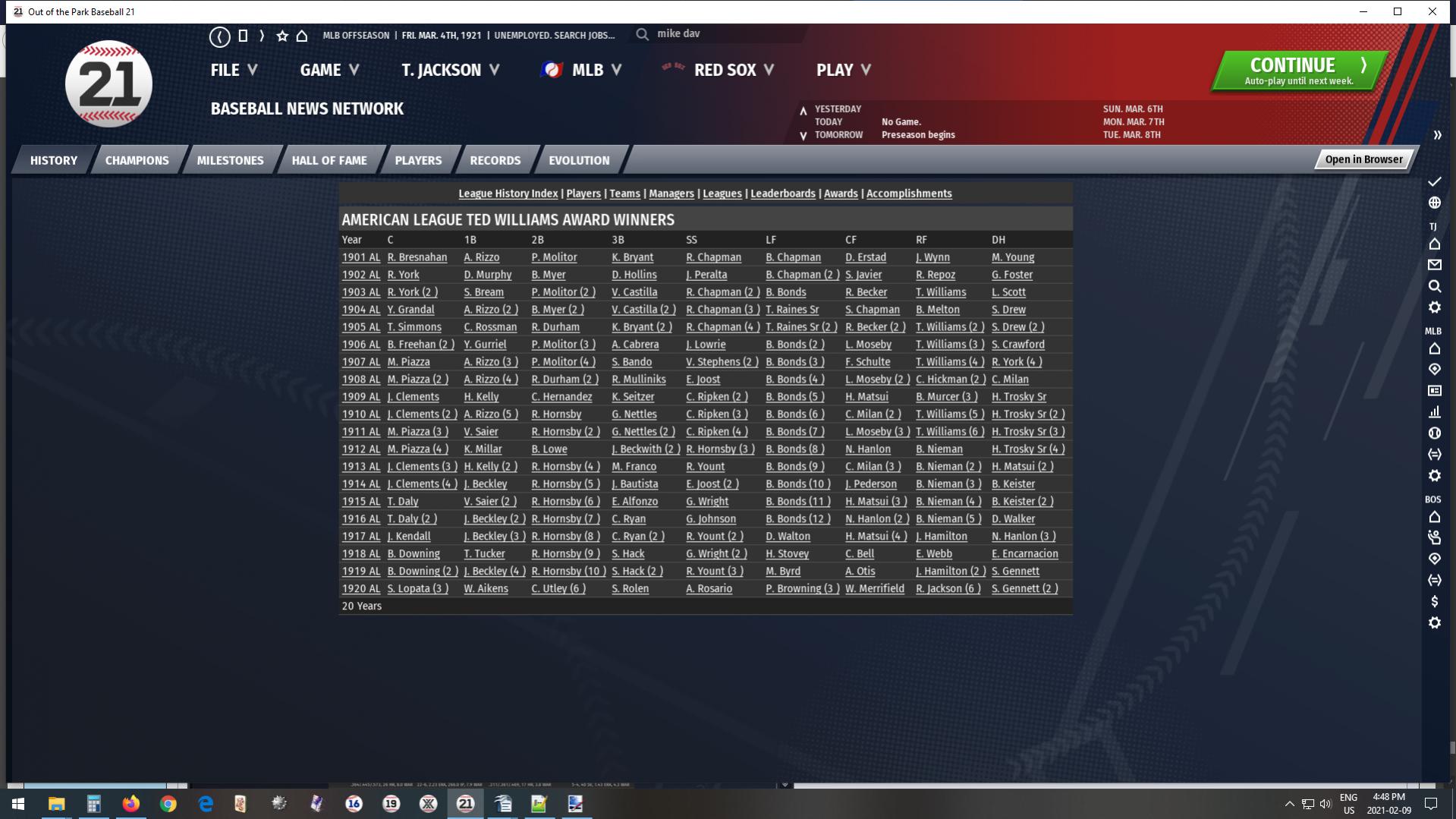
Task: Open the GAME dropdown menu
Action: point(329,70)
